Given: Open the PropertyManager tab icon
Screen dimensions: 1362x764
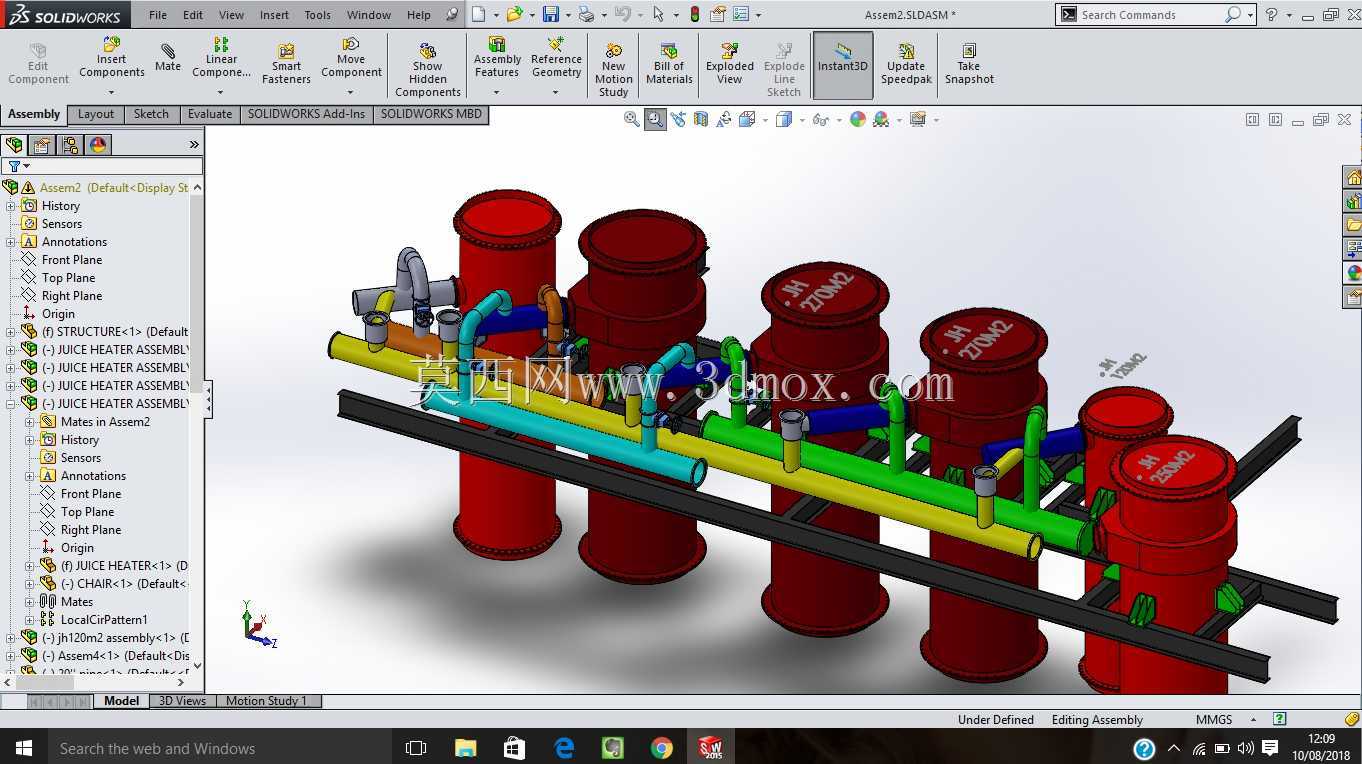Looking at the screenshot, I should pos(42,145).
